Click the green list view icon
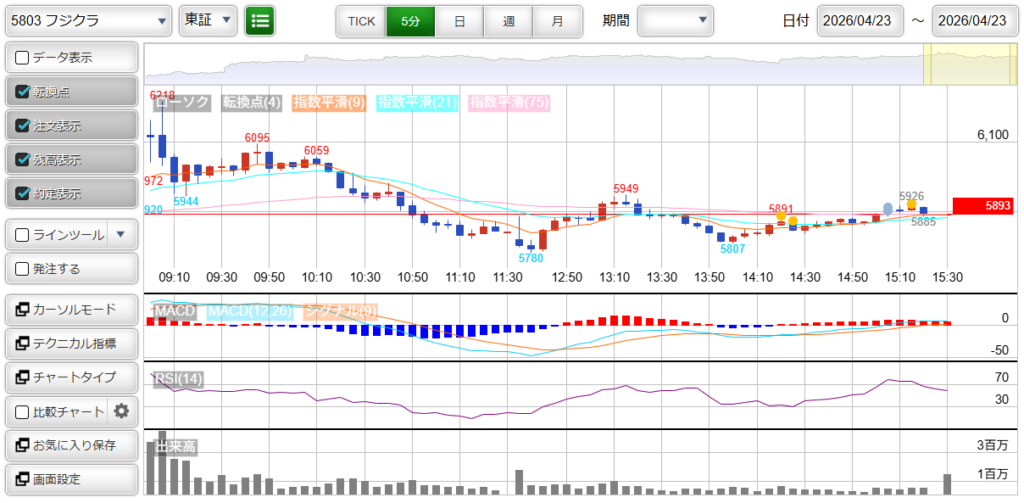Viewport: 1024px width, 503px height. 260,20
